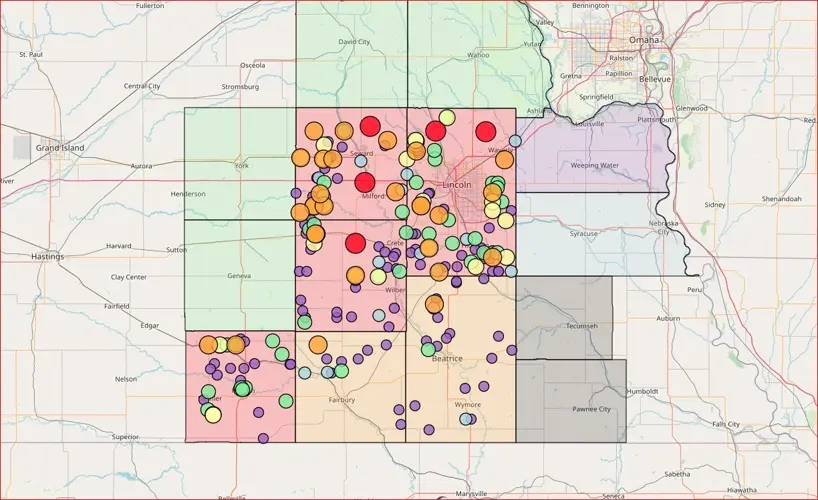
Task: Select the Sutton town label
Action: tap(176, 249)
